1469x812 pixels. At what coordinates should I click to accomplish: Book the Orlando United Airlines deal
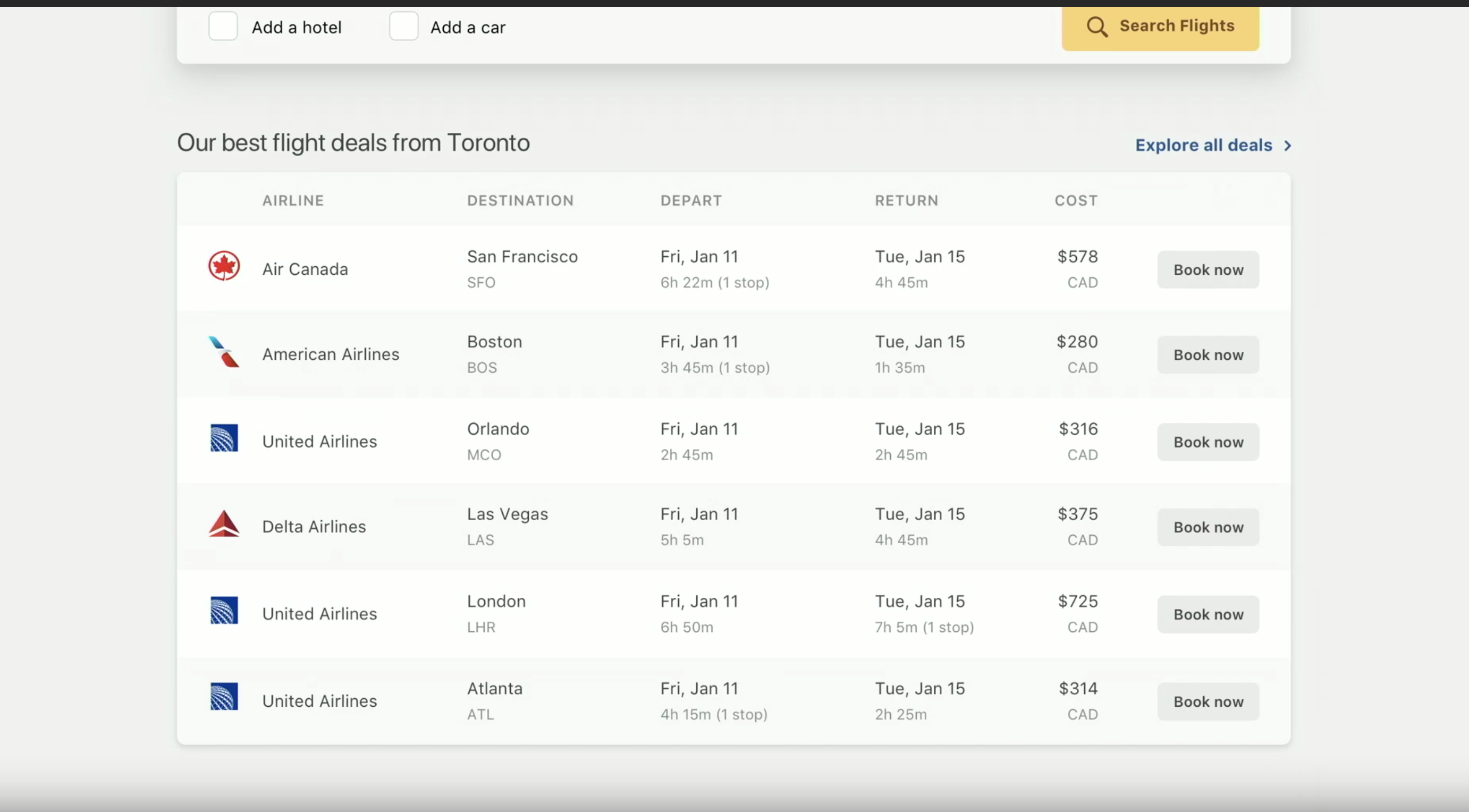1208,442
